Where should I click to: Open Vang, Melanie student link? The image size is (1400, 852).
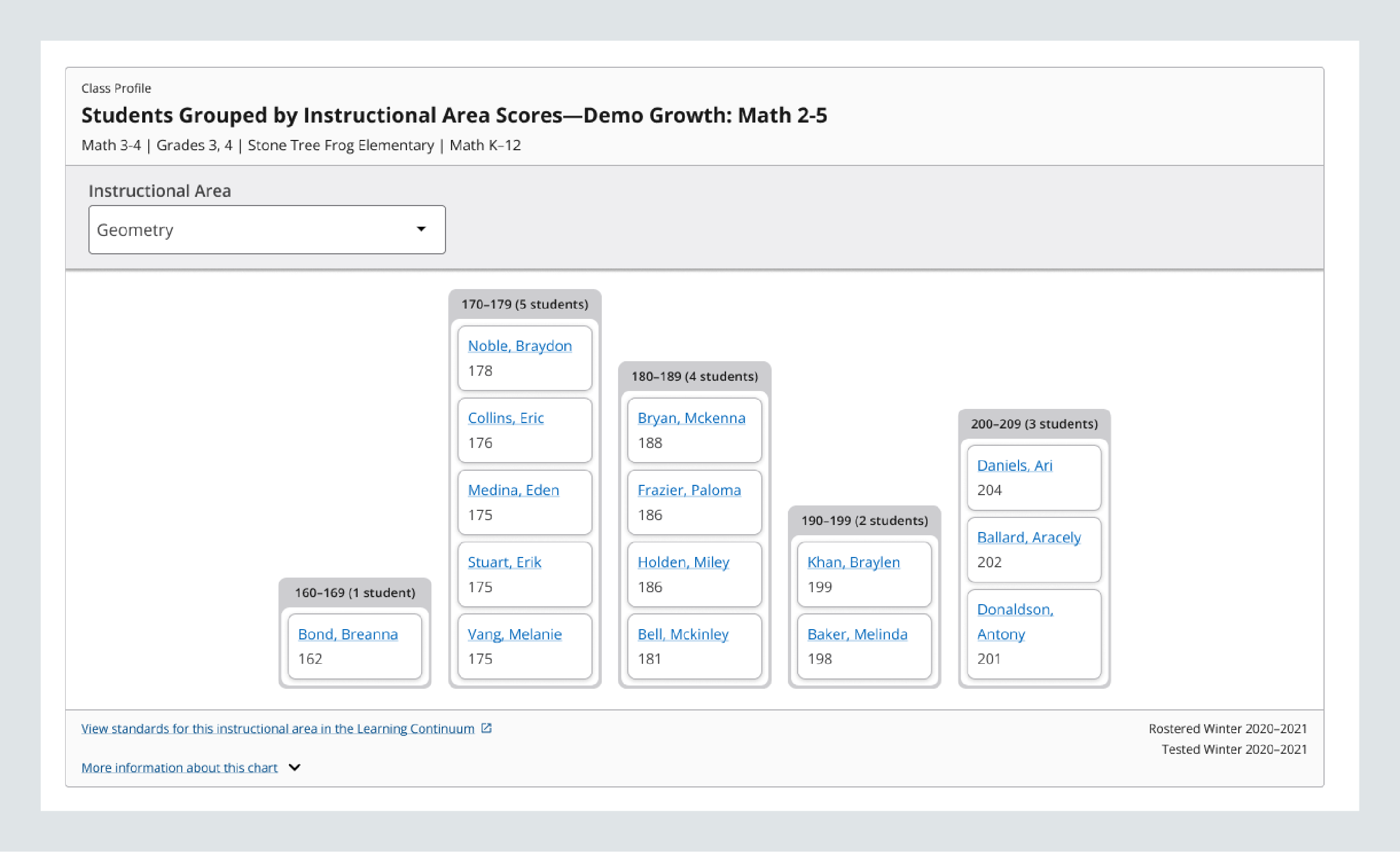tap(514, 635)
